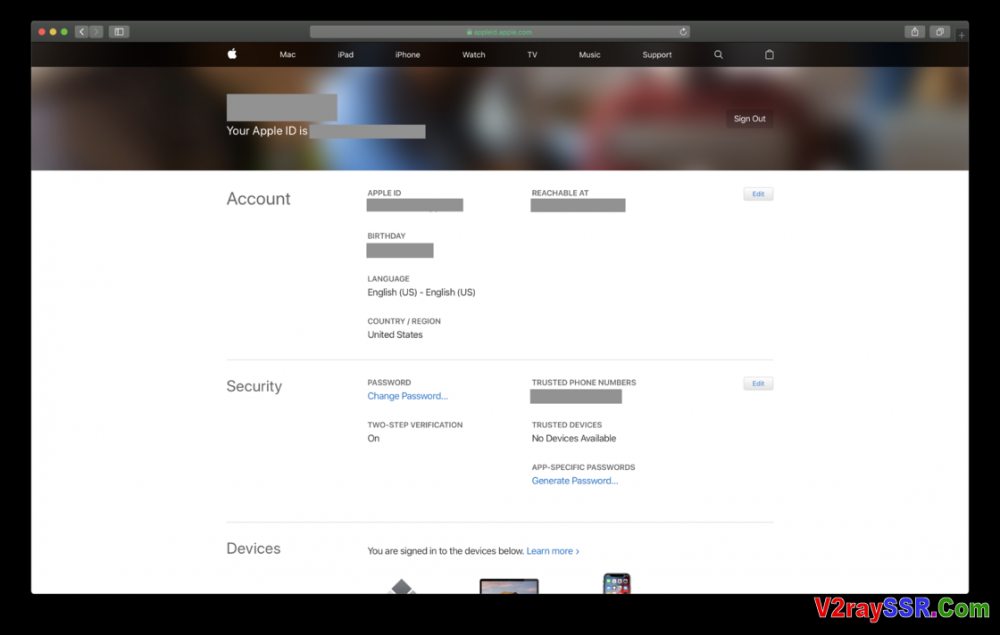Show all tabs overview in Safari
The height and width of the screenshot is (635, 1000).
(940, 32)
